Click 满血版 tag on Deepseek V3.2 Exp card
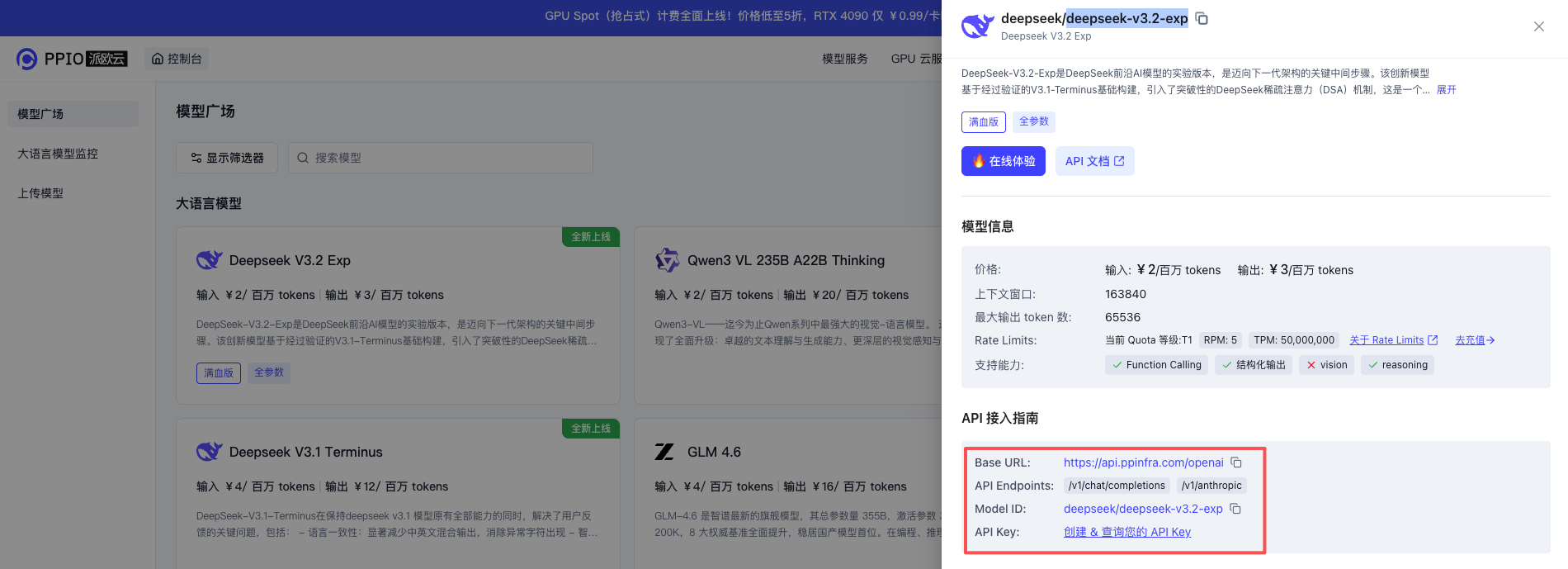The width and height of the screenshot is (1568, 569). 219,373
